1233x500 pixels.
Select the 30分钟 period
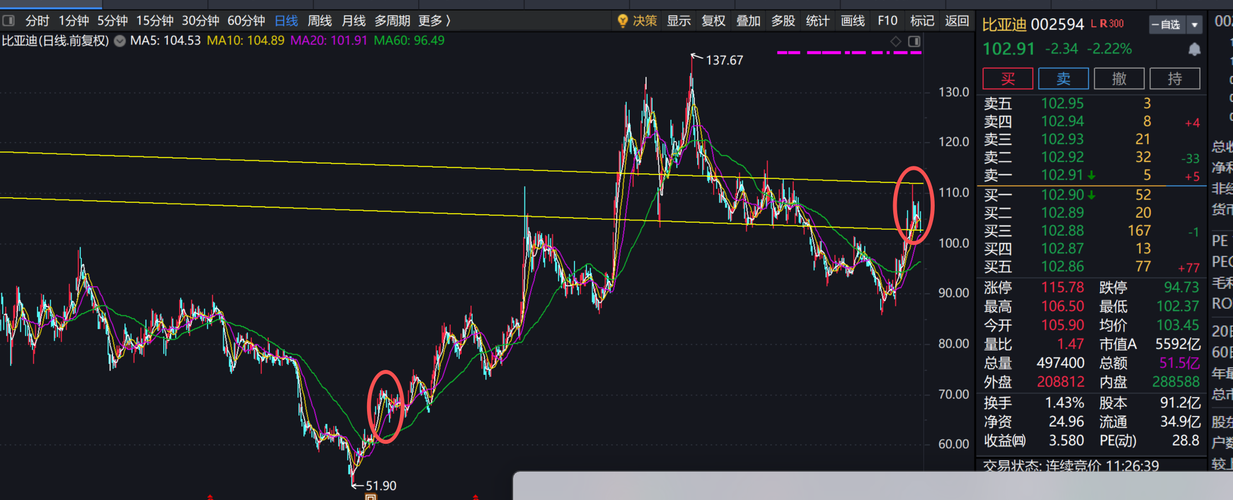[x=200, y=20]
